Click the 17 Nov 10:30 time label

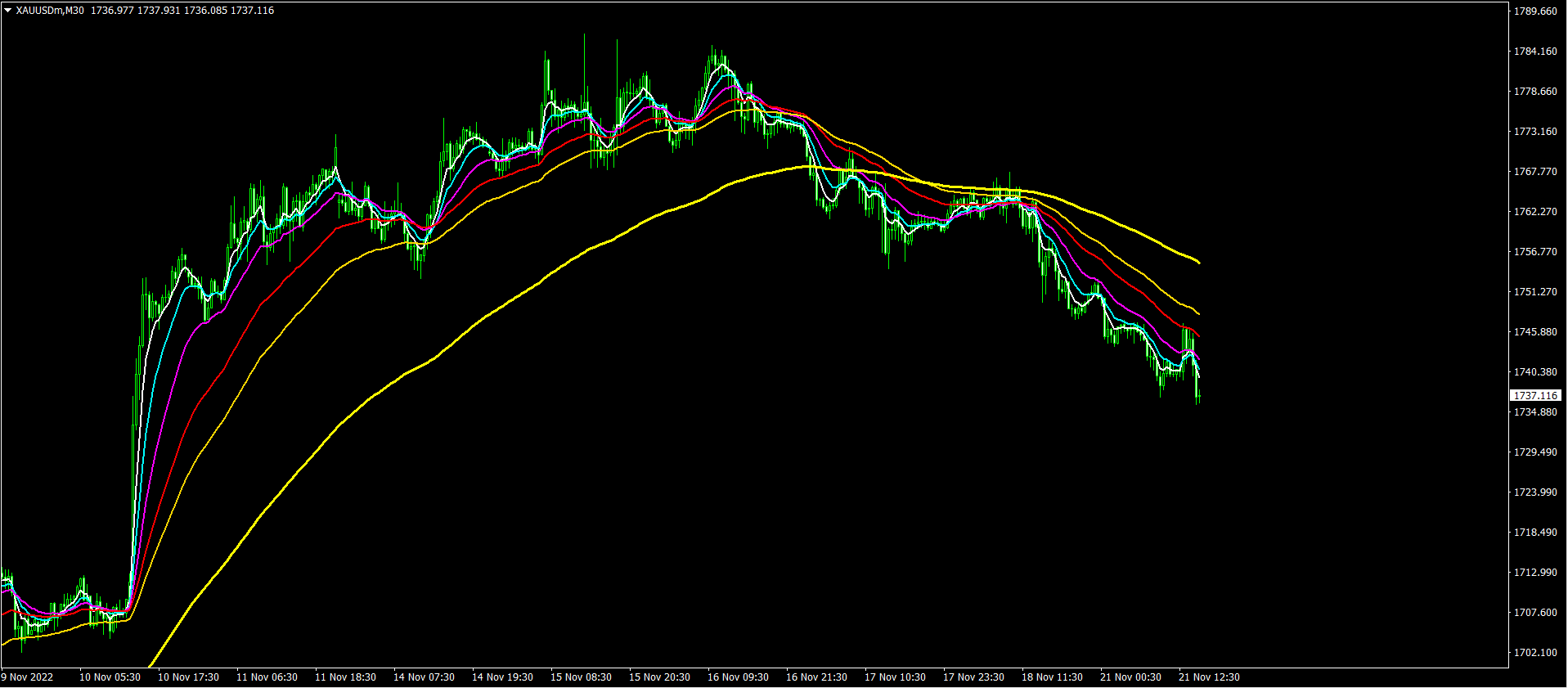pos(895,677)
